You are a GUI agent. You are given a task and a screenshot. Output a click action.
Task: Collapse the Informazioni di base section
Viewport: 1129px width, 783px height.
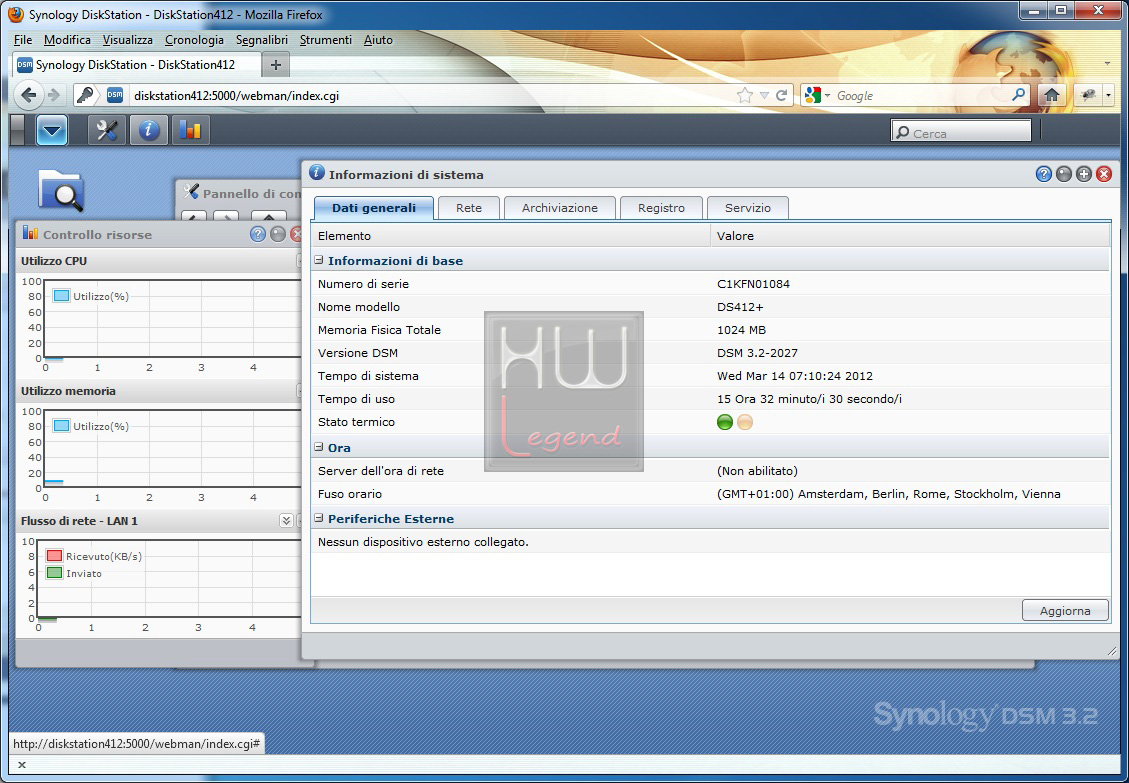pyautogui.click(x=319, y=260)
